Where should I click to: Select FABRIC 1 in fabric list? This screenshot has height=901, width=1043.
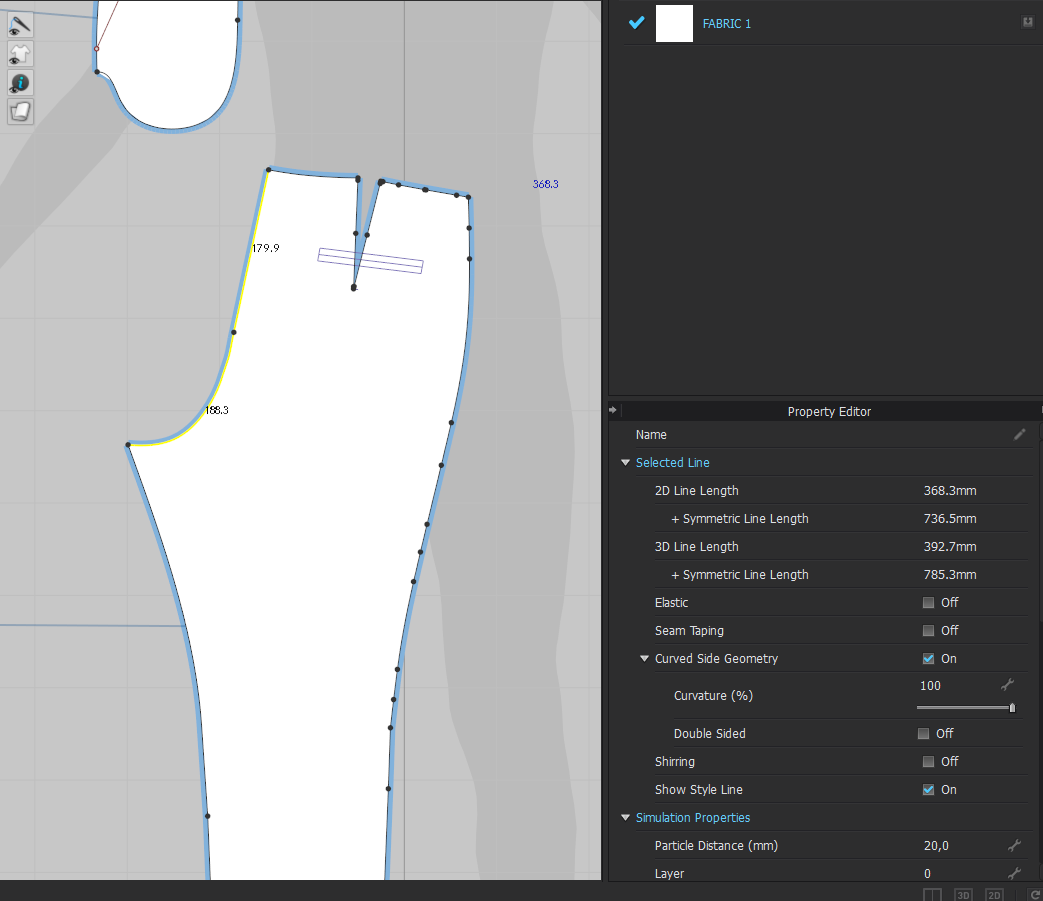pyautogui.click(x=727, y=24)
